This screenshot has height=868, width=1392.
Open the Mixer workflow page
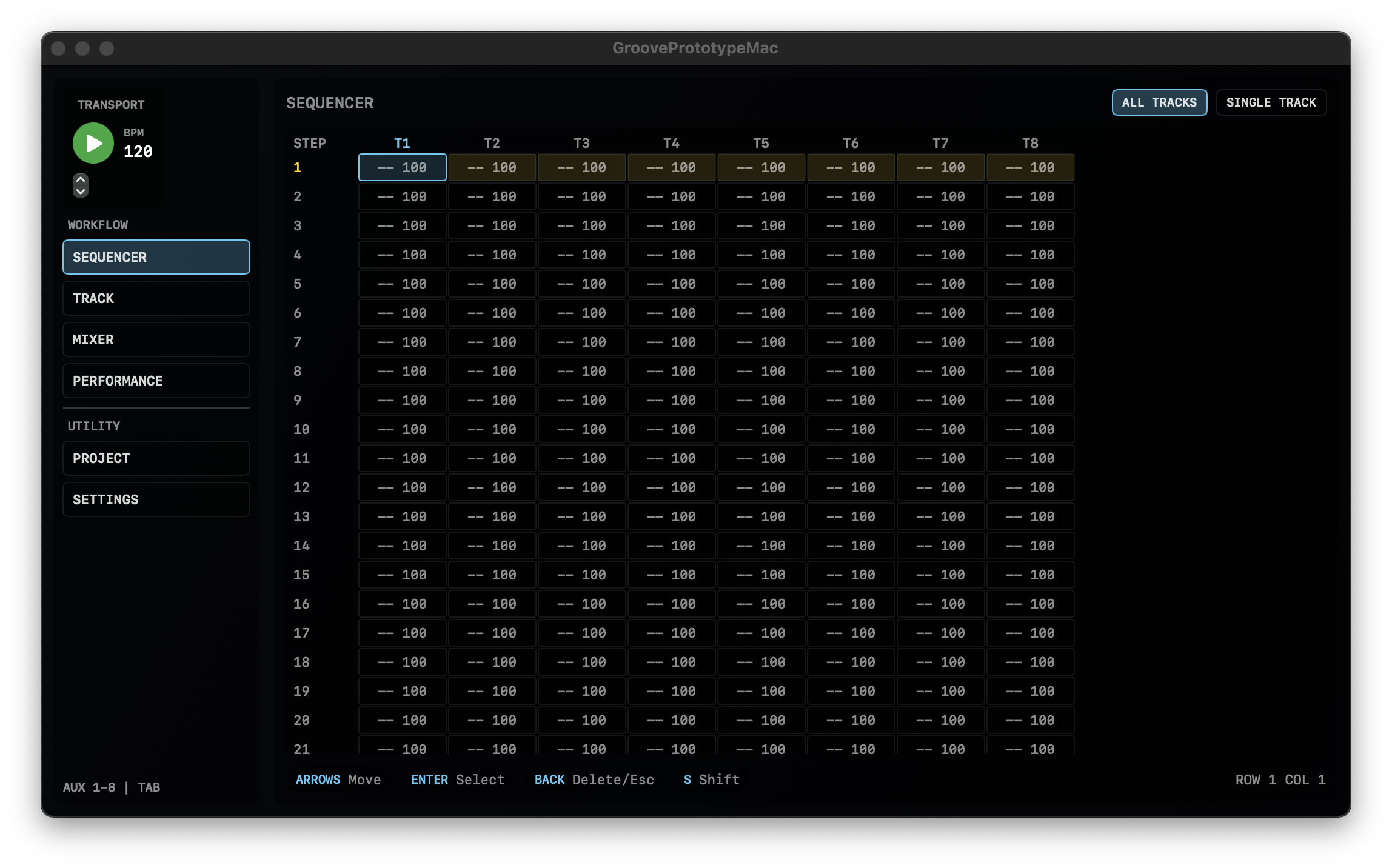point(156,339)
